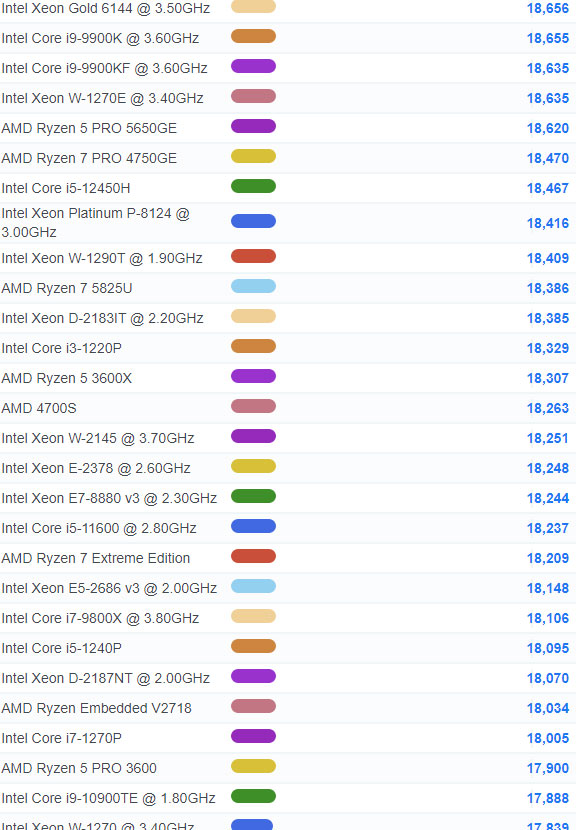Click orange bar for Core i9-9900K

pyautogui.click(x=254, y=36)
